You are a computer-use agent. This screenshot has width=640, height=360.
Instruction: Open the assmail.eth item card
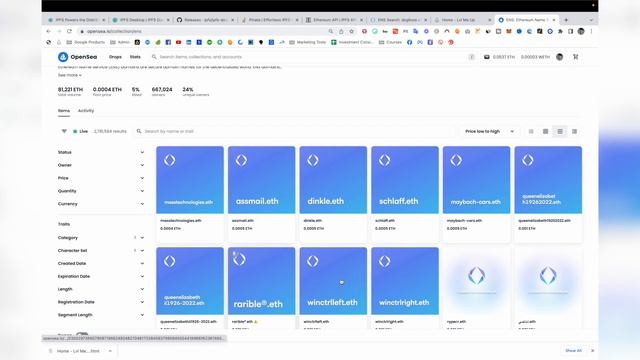(x=261, y=194)
